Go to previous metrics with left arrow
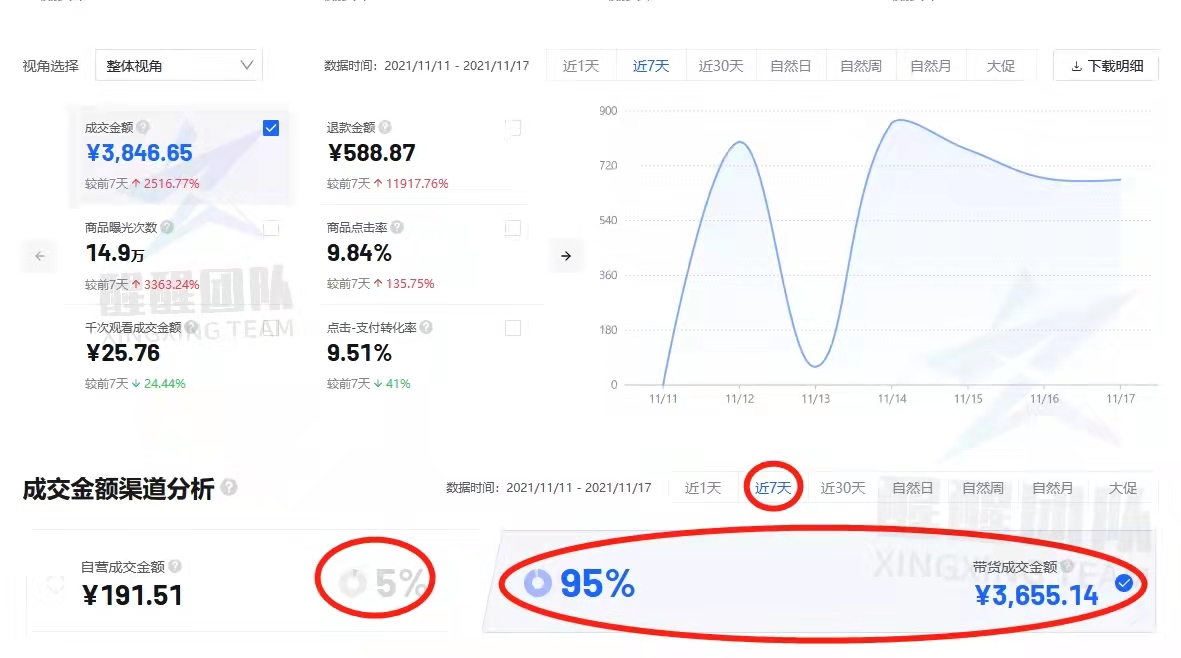 (x=40, y=256)
